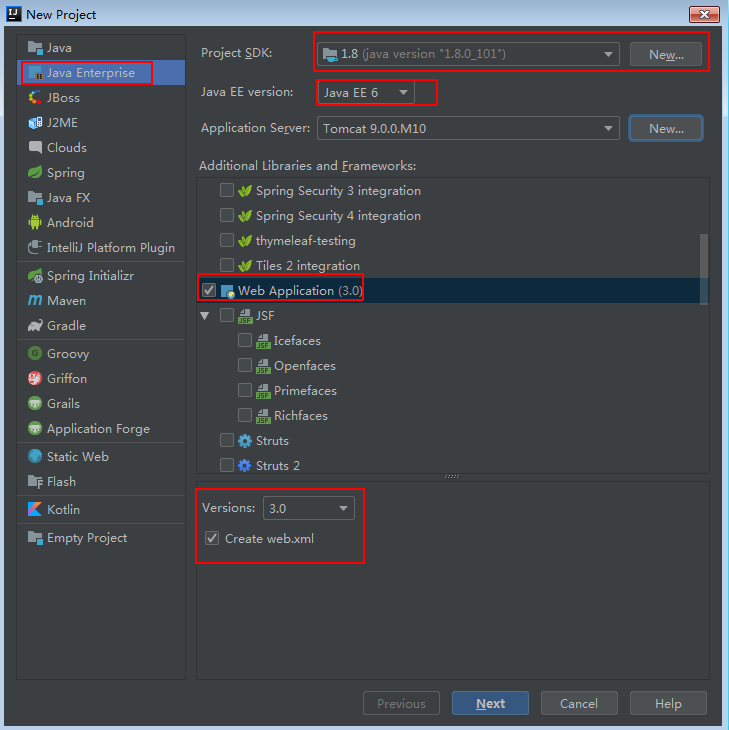Select the Gradle elephant icon
729x730 pixels.
tap(35, 325)
